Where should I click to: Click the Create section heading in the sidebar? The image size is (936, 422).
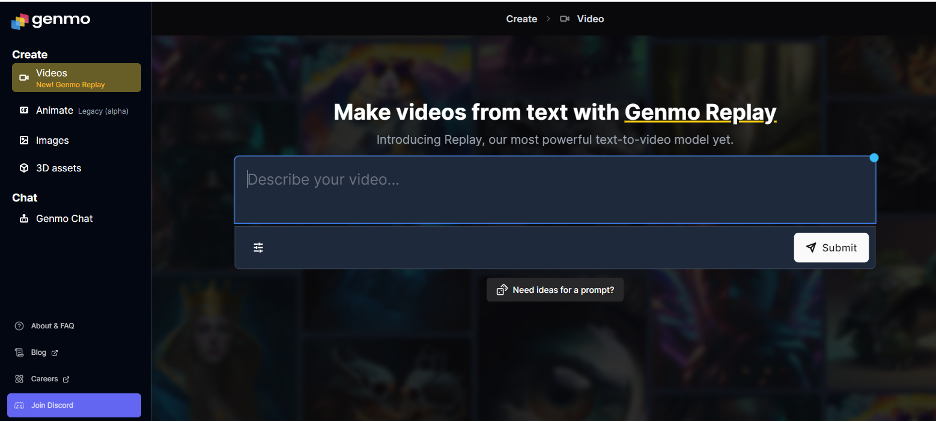(x=30, y=54)
